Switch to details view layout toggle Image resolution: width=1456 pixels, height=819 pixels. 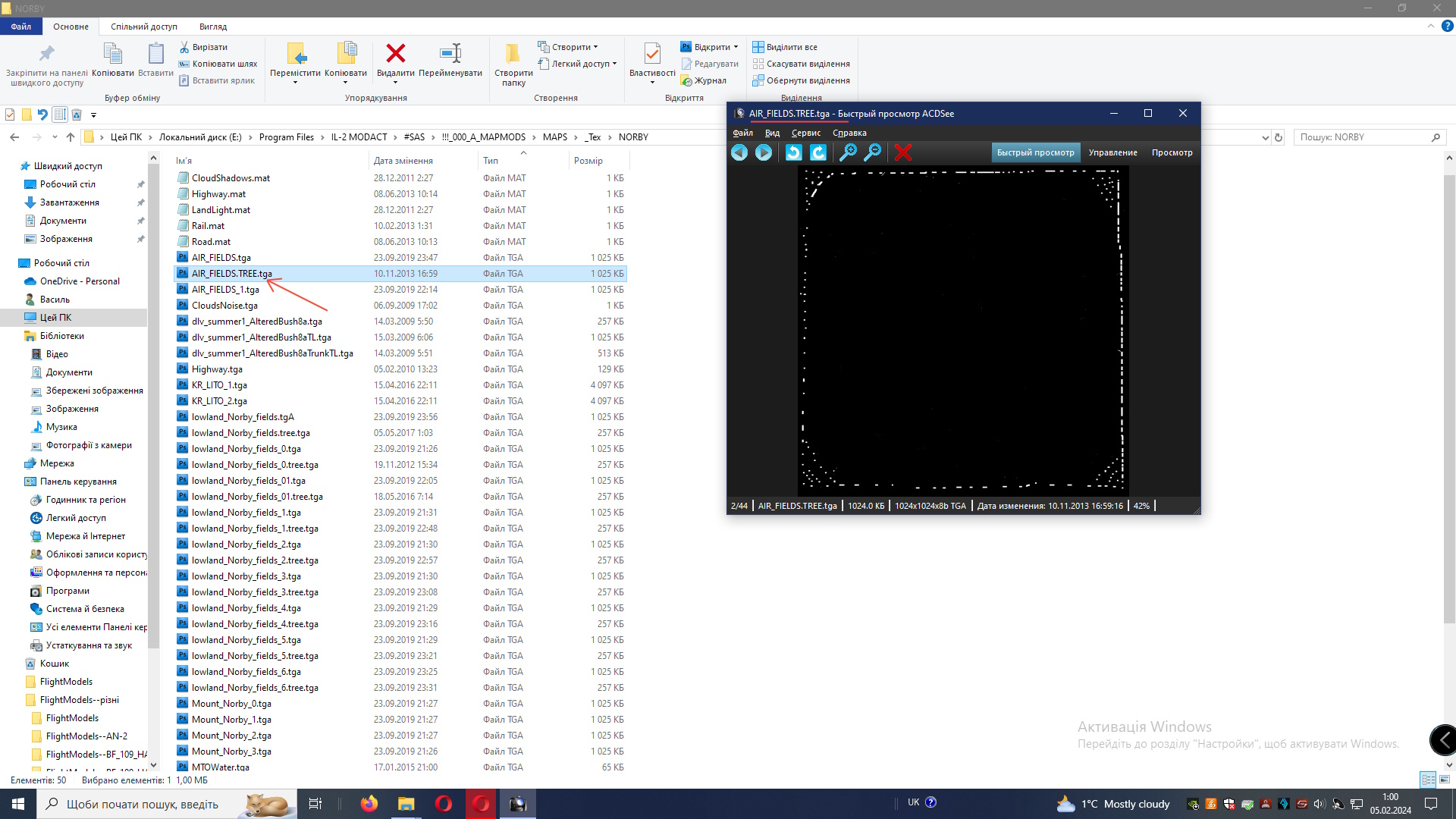pos(1428,780)
